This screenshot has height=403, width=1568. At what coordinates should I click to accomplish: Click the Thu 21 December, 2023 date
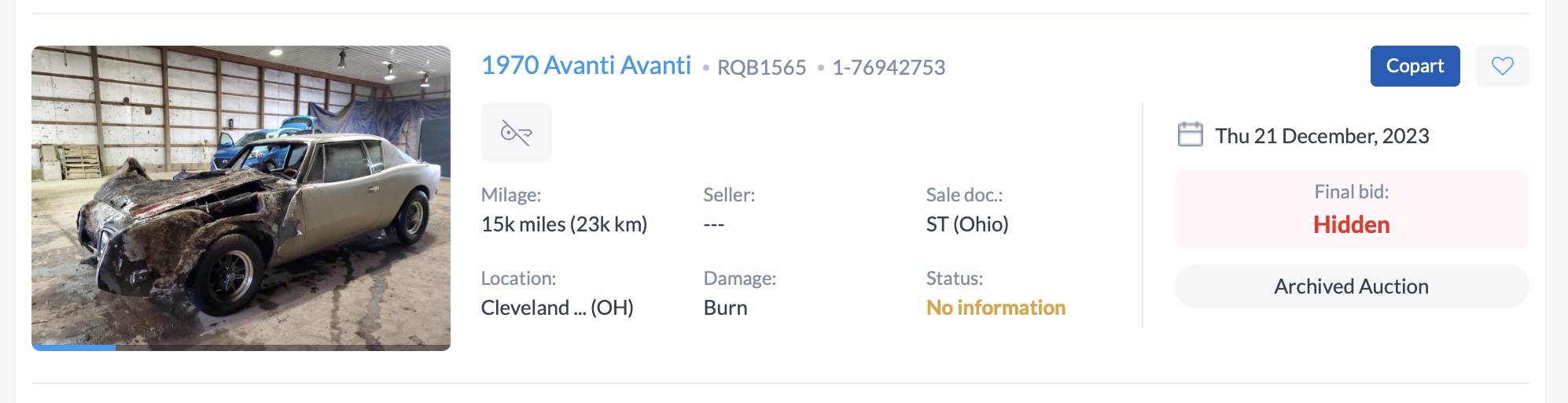[x=1322, y=136]
